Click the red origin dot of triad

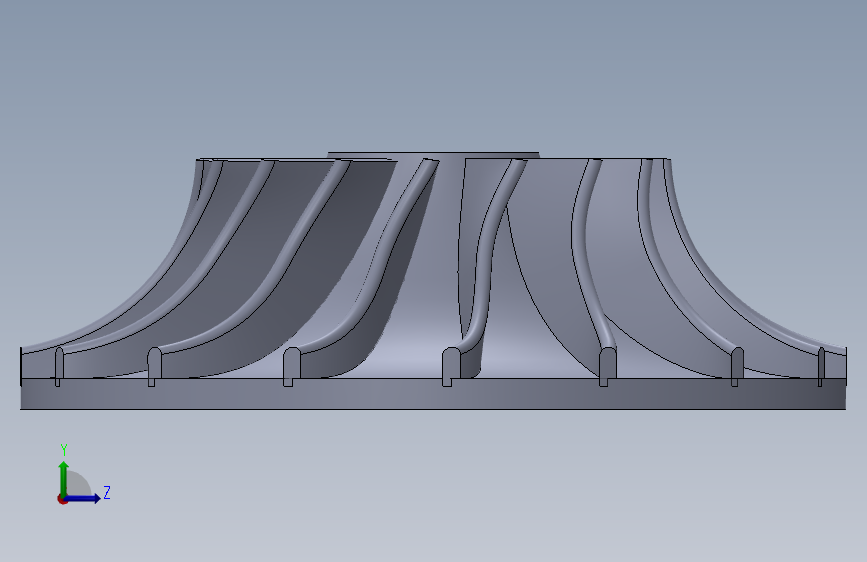[62, 499]
